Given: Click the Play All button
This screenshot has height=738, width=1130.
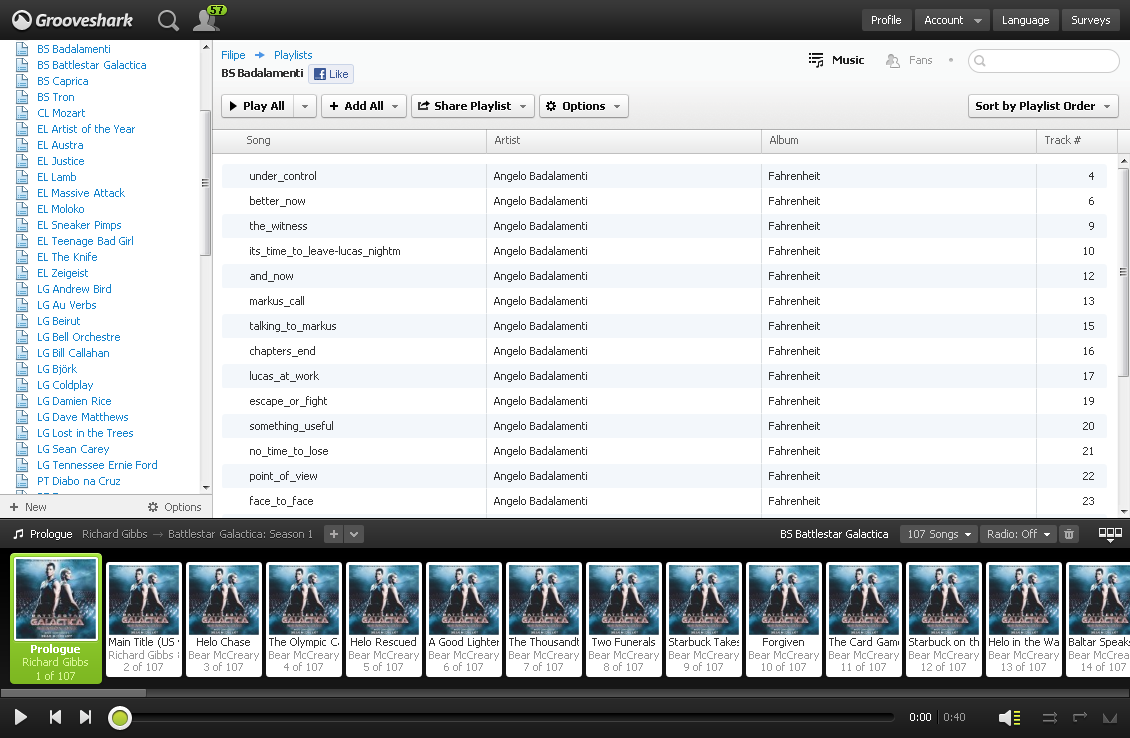Looking at the screenshot, I should (257, 106).
